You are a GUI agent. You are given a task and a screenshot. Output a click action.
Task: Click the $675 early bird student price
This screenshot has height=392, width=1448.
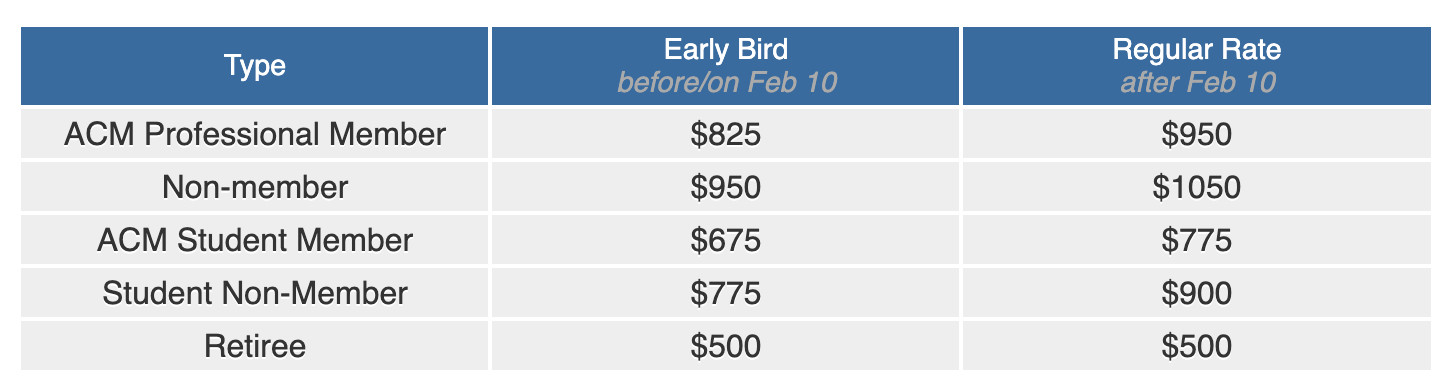click(726, 240)
